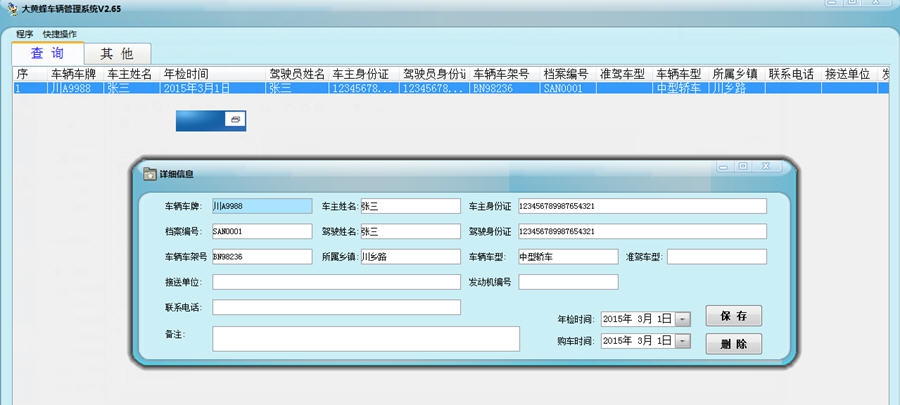Close the 详细信息 dialog
This screenshot has height=405, width=900.
pos(766,166)
